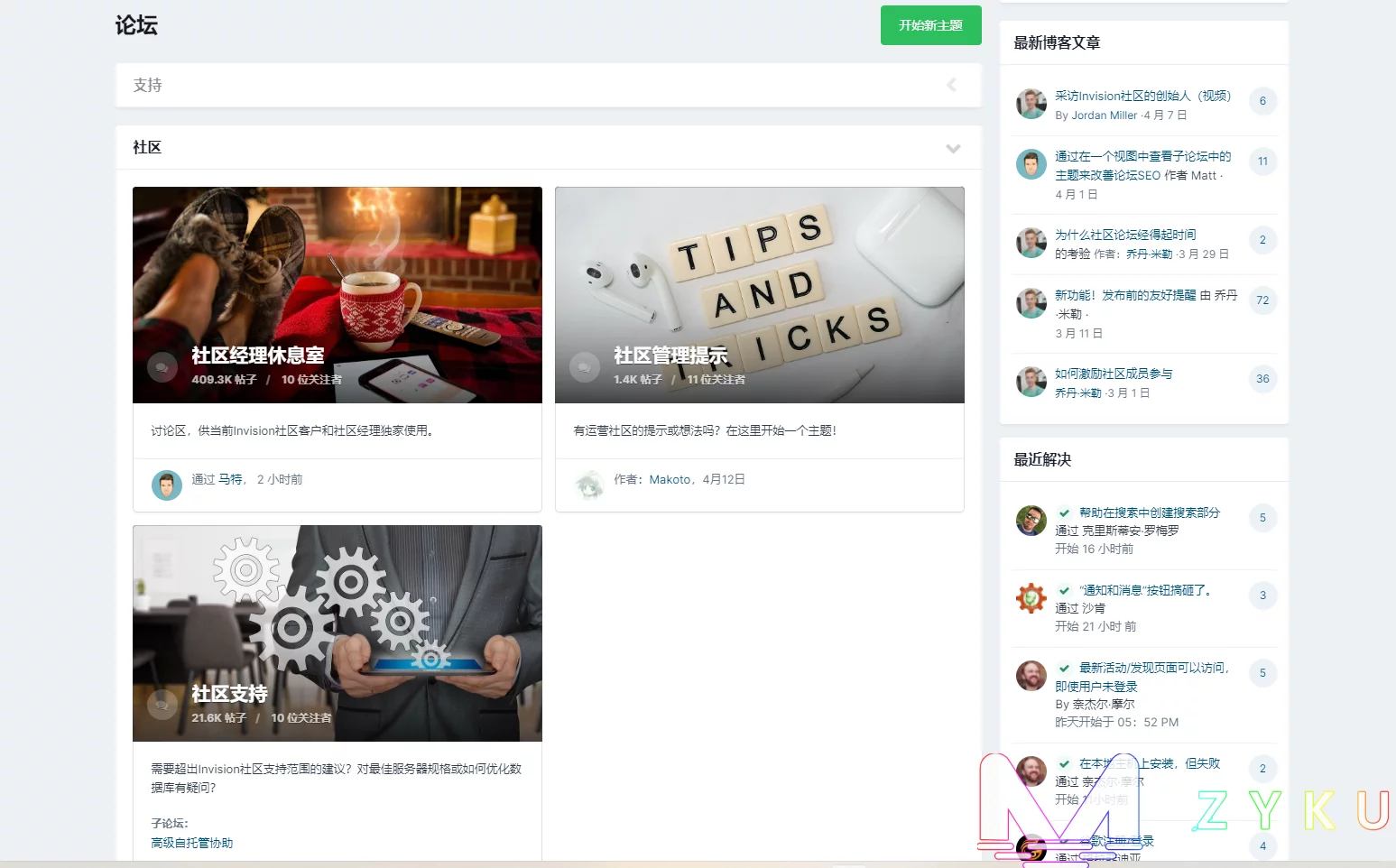Image resolution: width=1396 pixels, height=868 pixels.
Task: Expand the 支持 category section
Action: pos(951,85)
